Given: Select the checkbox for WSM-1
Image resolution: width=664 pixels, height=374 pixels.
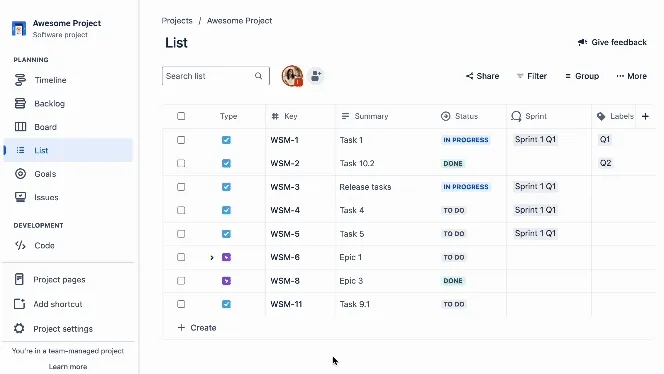Looking at the screenshot, I should click(181, 140).
